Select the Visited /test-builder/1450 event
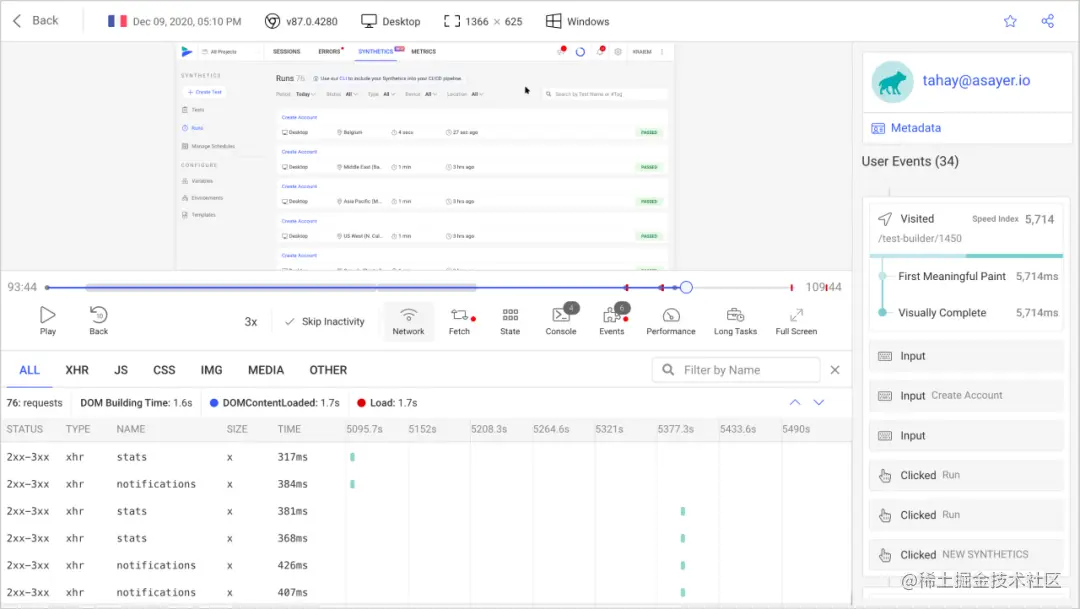The width and height of the screenshot is (1080, 609). 966,228
